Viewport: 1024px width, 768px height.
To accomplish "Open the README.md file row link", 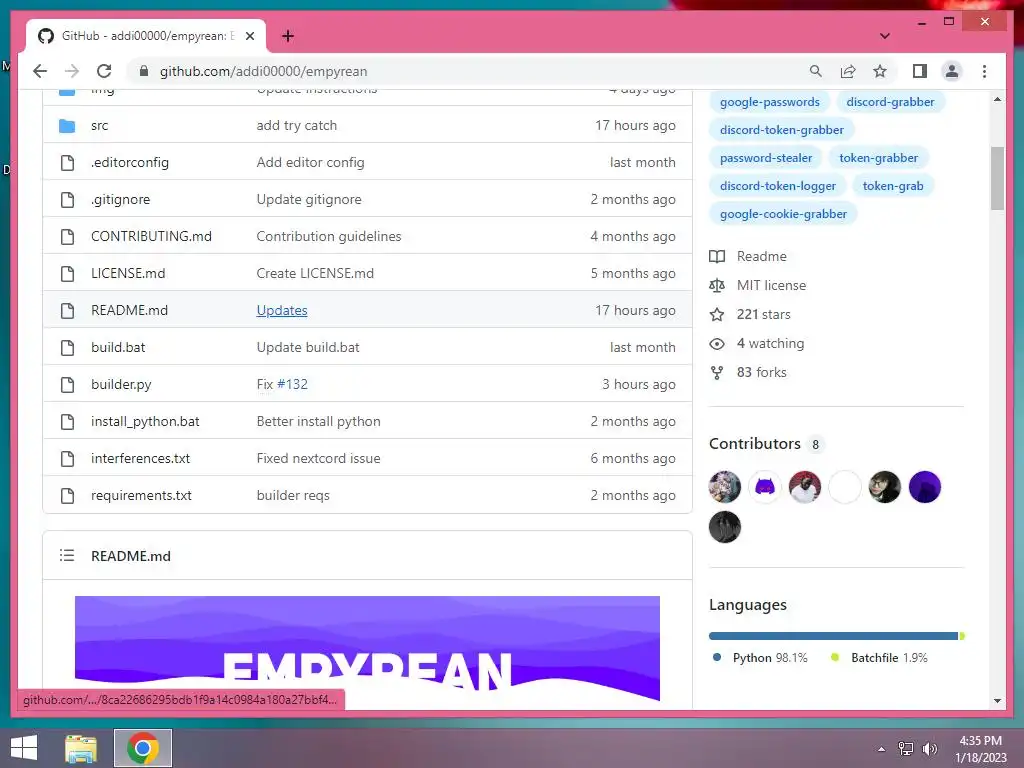I will click(x=129, y=310).
